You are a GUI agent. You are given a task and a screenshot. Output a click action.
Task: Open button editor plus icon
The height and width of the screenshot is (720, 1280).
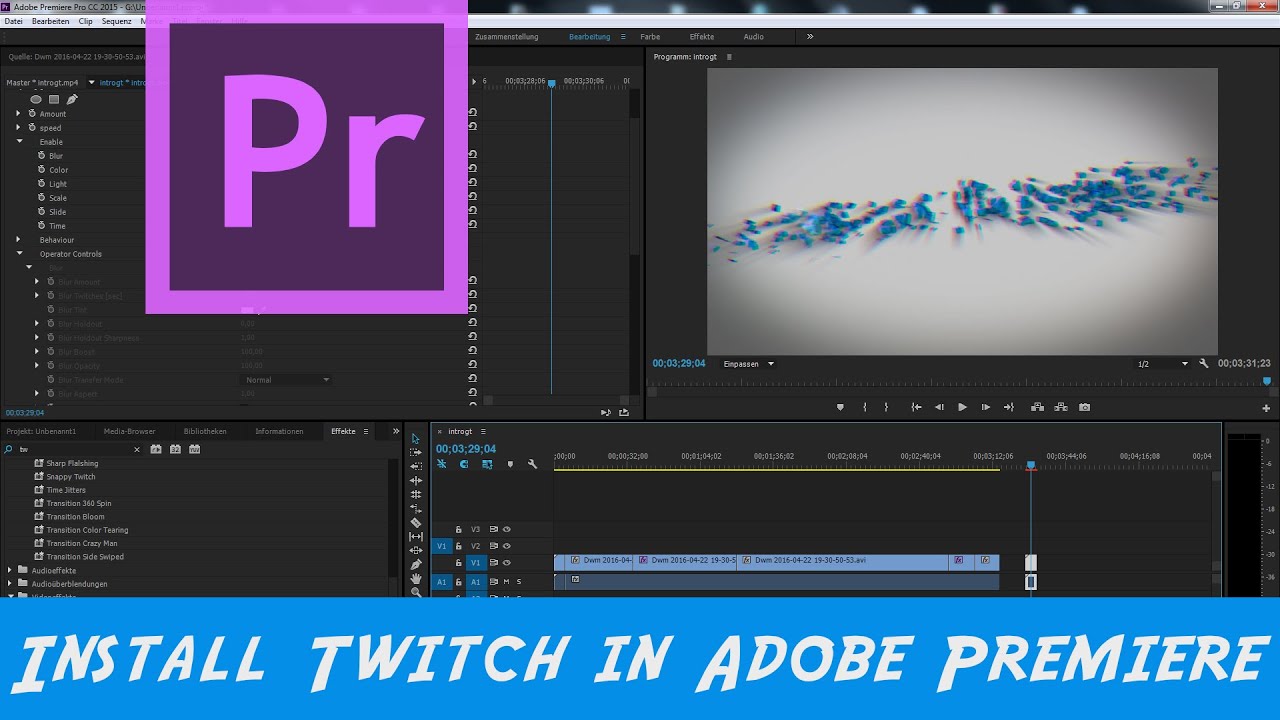click(x=1266, y=408)
